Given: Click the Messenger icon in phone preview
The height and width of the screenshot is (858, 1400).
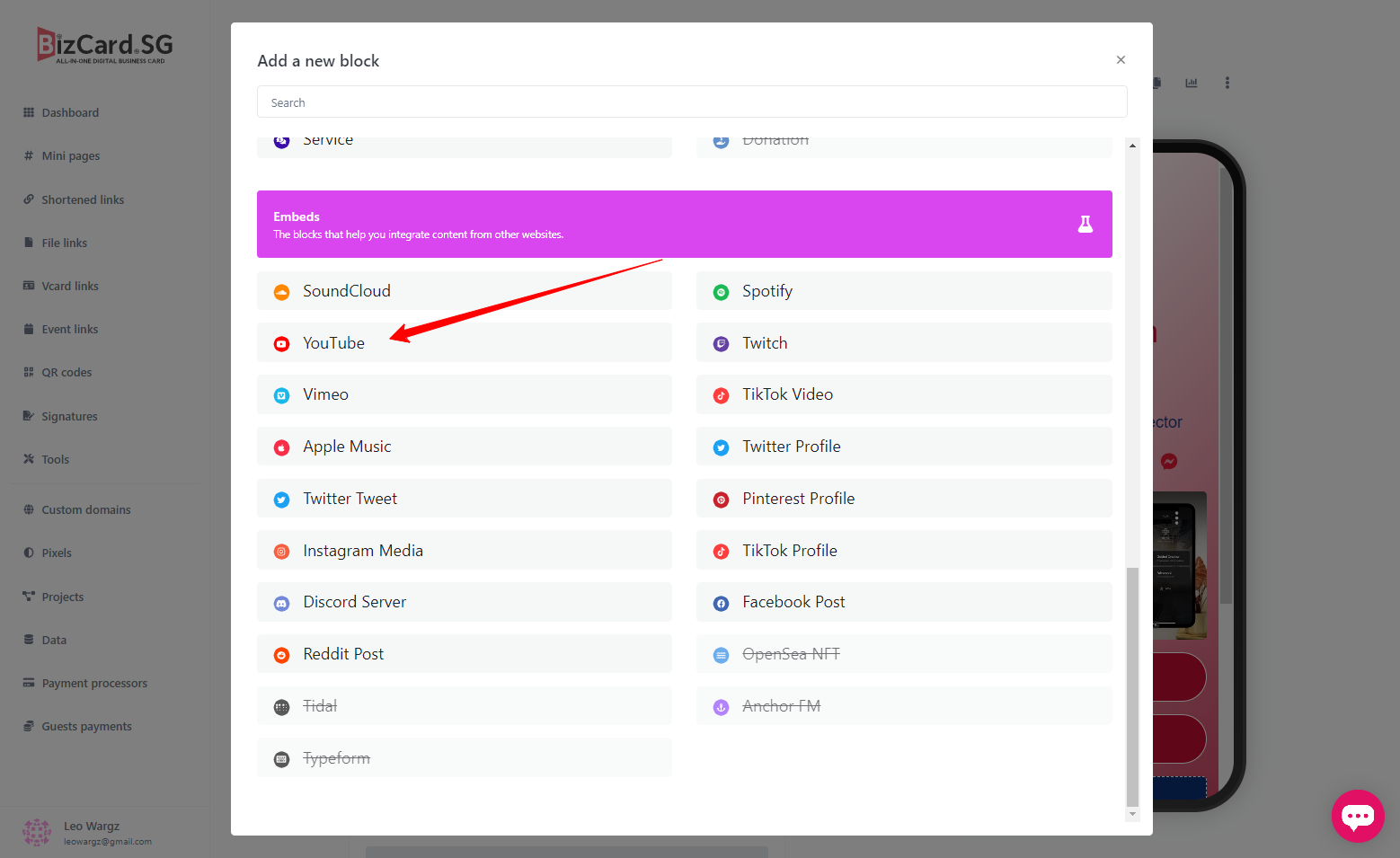Looking at the screenshot, I should click(1169, 461).
